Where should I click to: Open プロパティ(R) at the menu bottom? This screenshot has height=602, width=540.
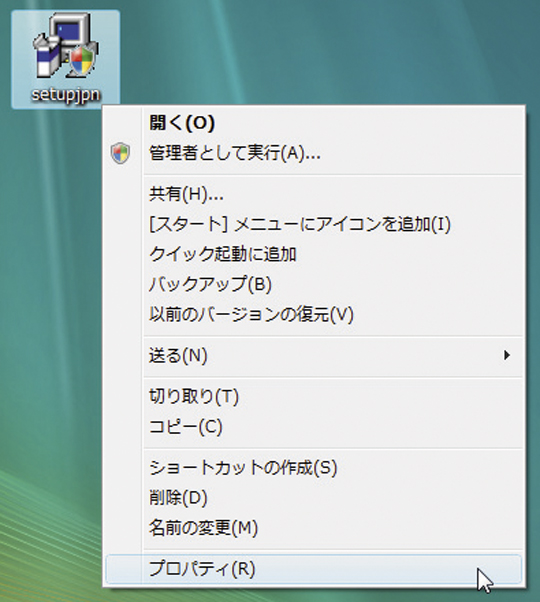[x=314, y=569]
